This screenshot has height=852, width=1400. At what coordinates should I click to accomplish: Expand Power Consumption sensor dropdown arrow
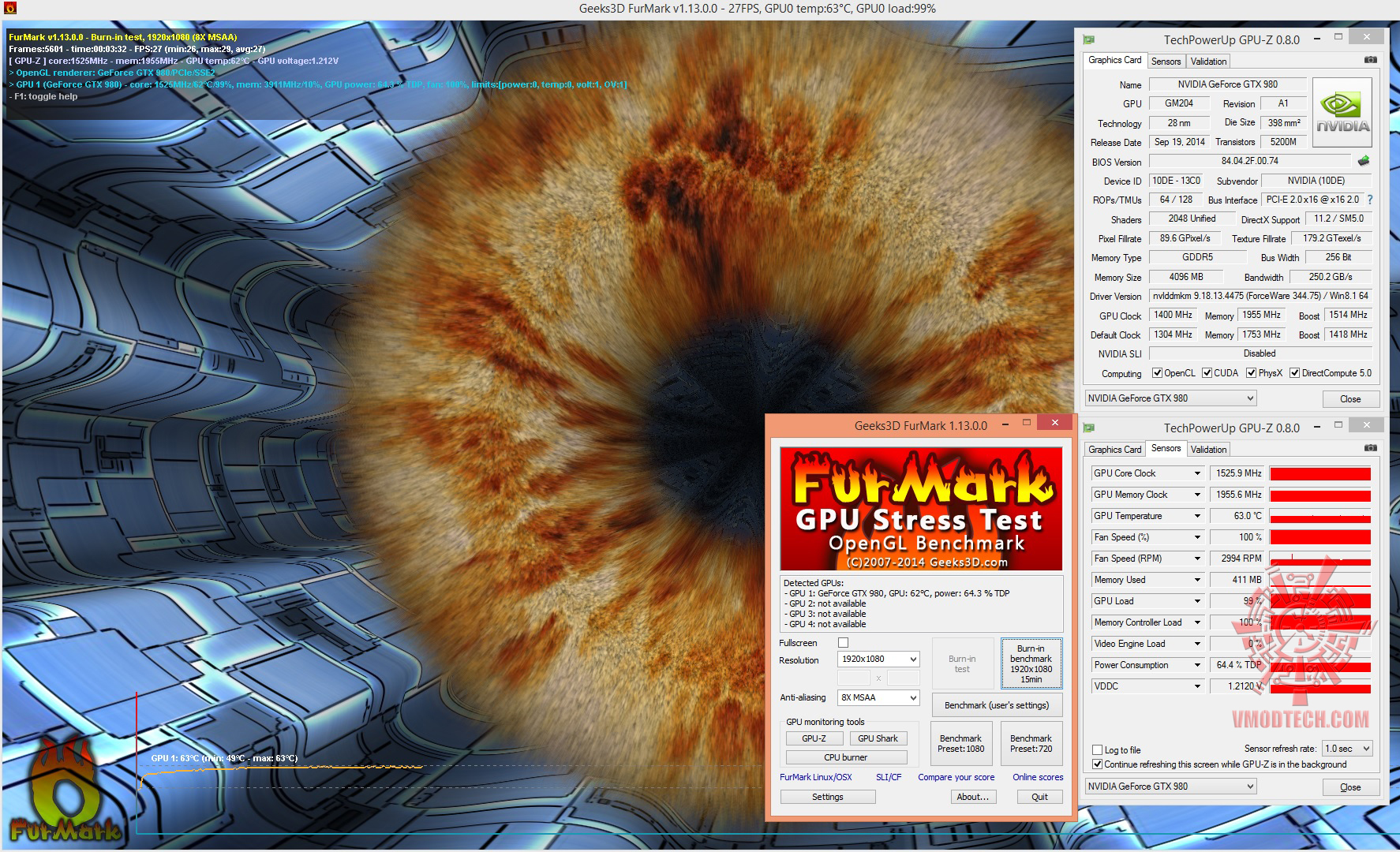coord(1196,665)
